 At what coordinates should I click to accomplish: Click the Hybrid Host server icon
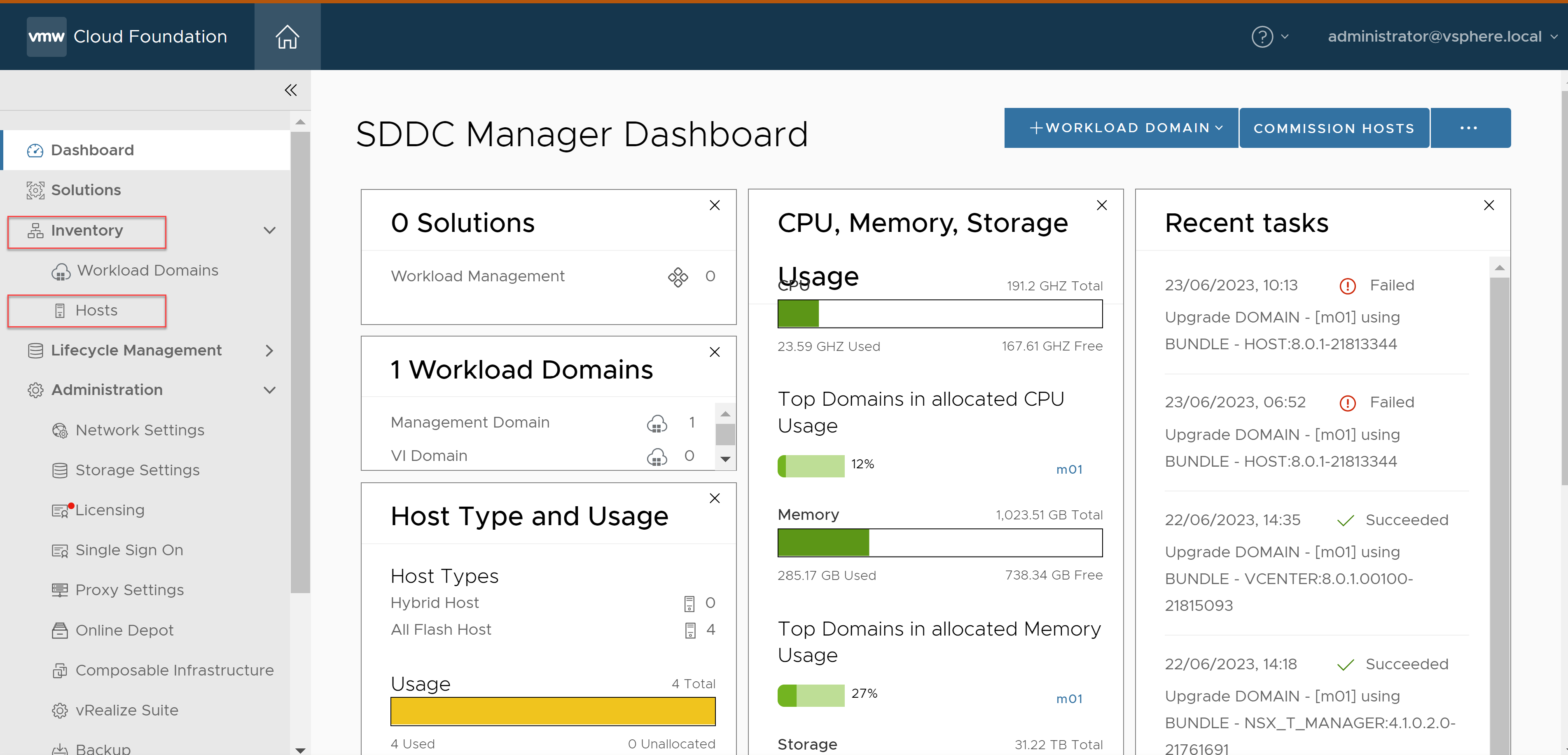pos(689,603)
